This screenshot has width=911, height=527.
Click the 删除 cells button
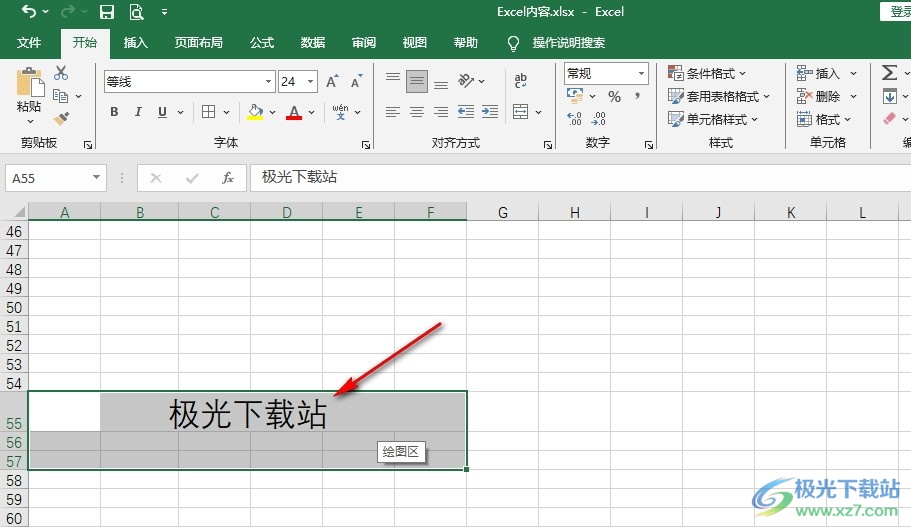point(819,96)
